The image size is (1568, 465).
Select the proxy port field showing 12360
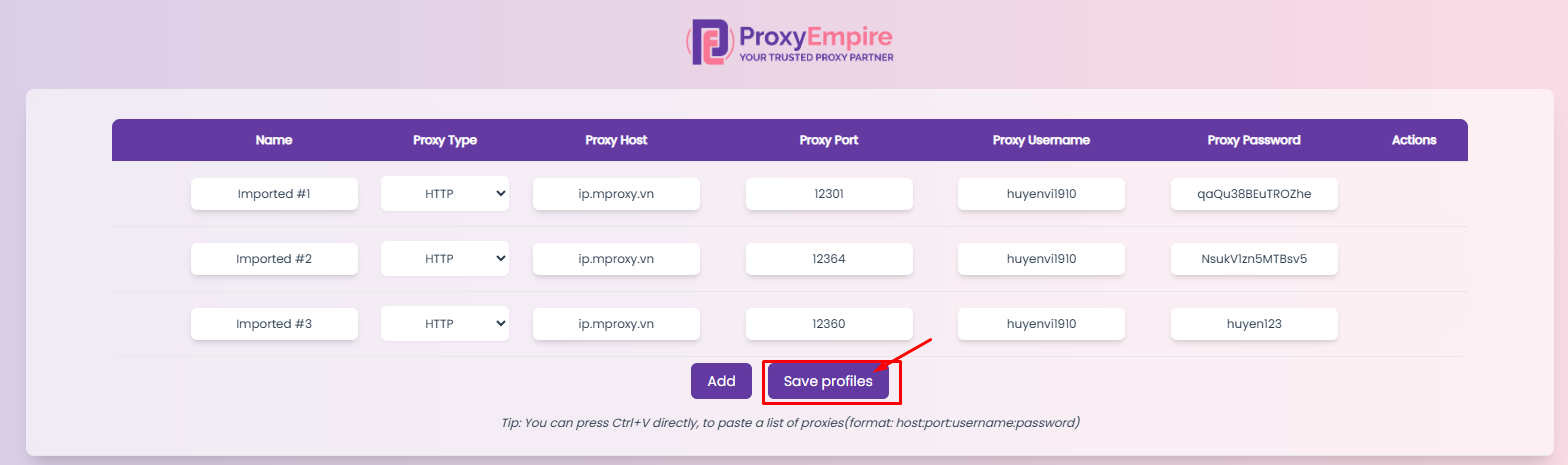point(829,324)
